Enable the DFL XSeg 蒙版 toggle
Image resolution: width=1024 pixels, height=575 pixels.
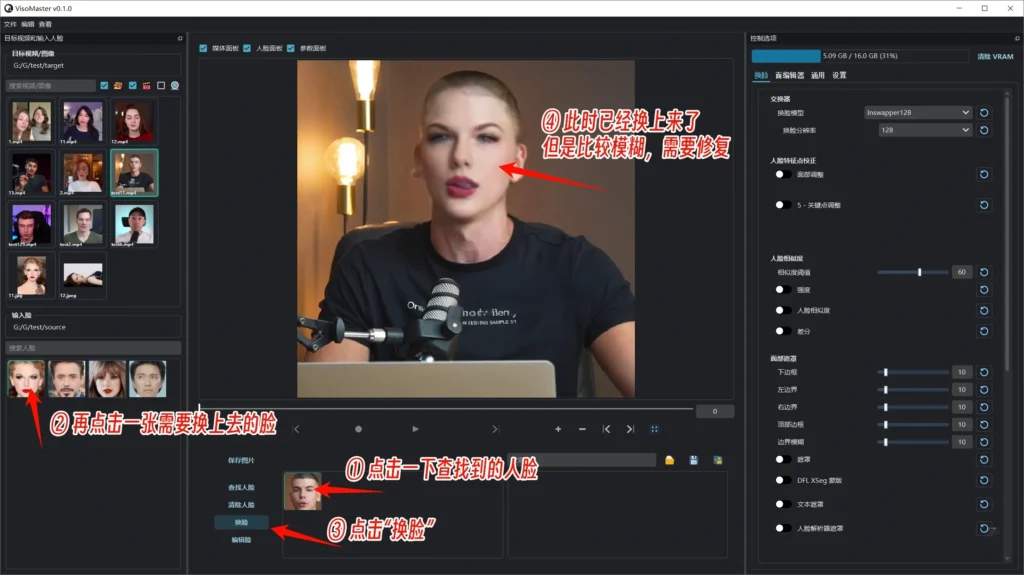(784, 481)
